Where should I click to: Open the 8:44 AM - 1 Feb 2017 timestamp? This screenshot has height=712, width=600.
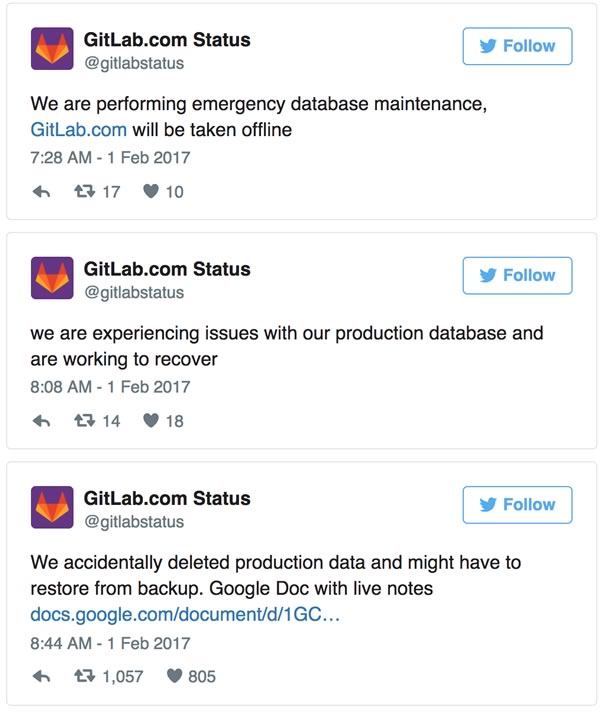point(110,642)
